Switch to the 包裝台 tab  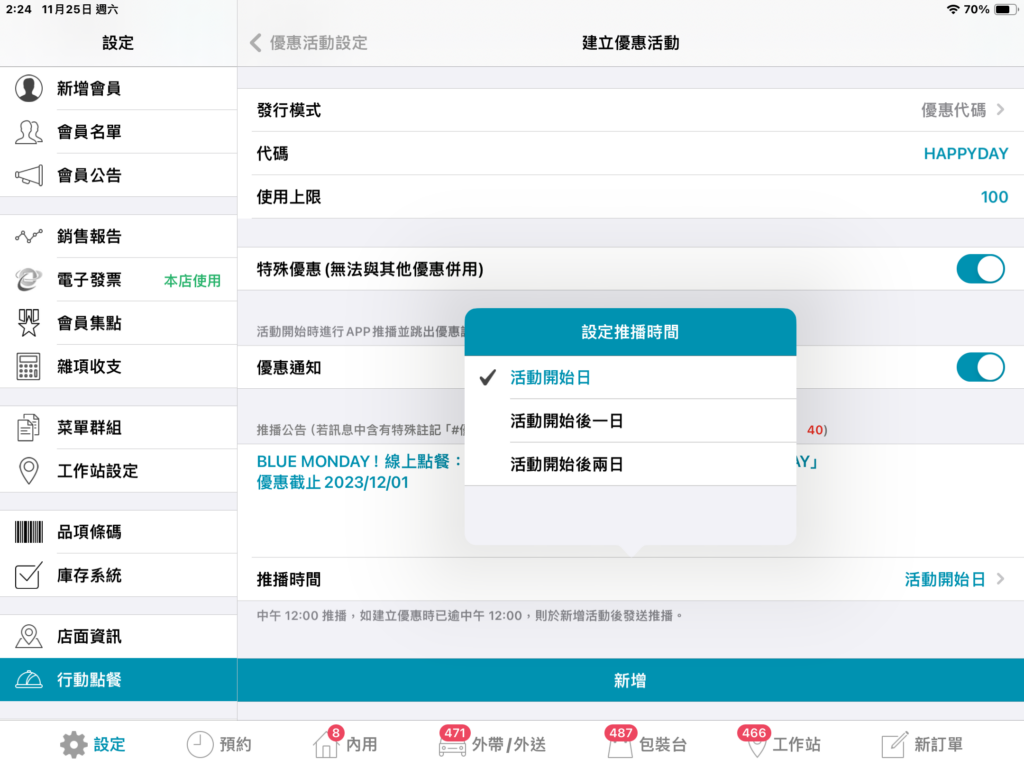[647, 744]
